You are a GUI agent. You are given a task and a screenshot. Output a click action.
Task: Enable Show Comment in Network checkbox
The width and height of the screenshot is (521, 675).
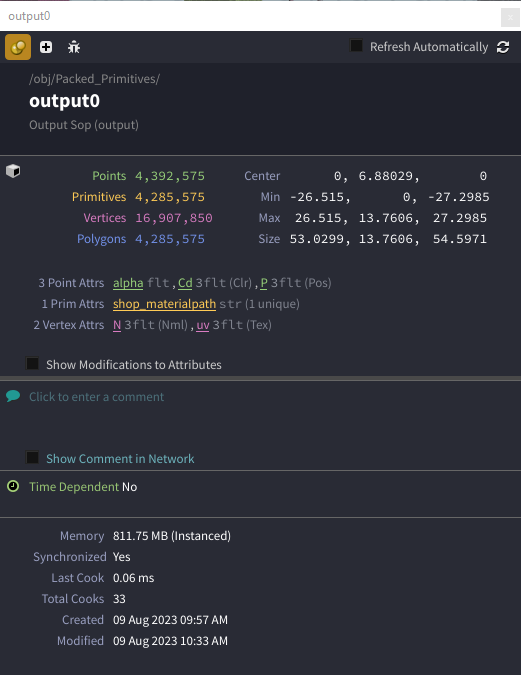pyautogui.click(x=32, y=457)
